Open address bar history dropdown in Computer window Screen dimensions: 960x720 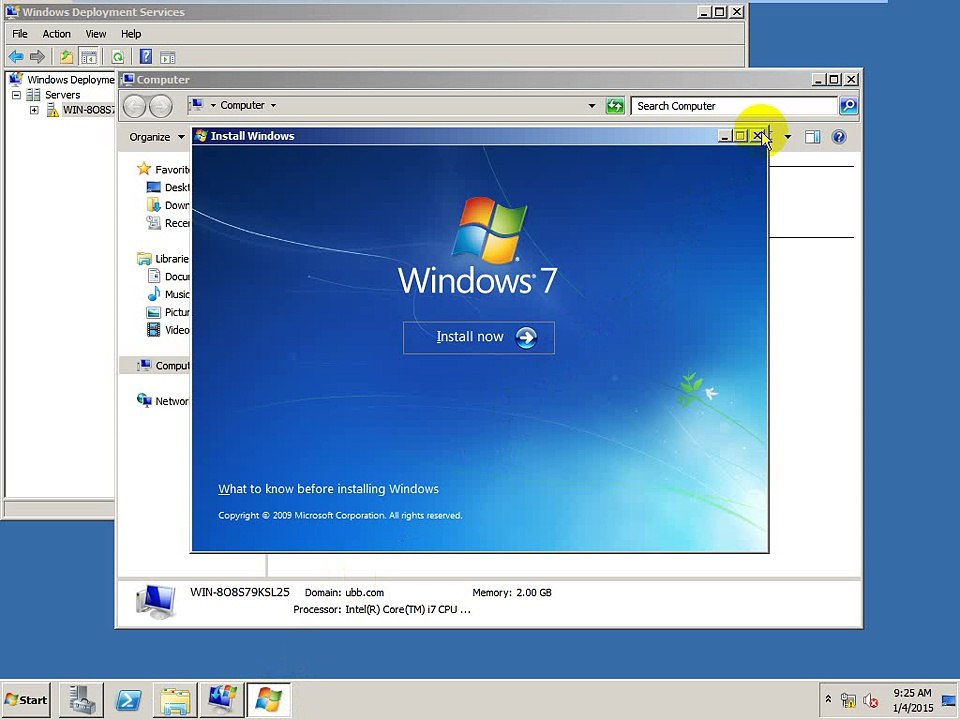pos(591,105)
